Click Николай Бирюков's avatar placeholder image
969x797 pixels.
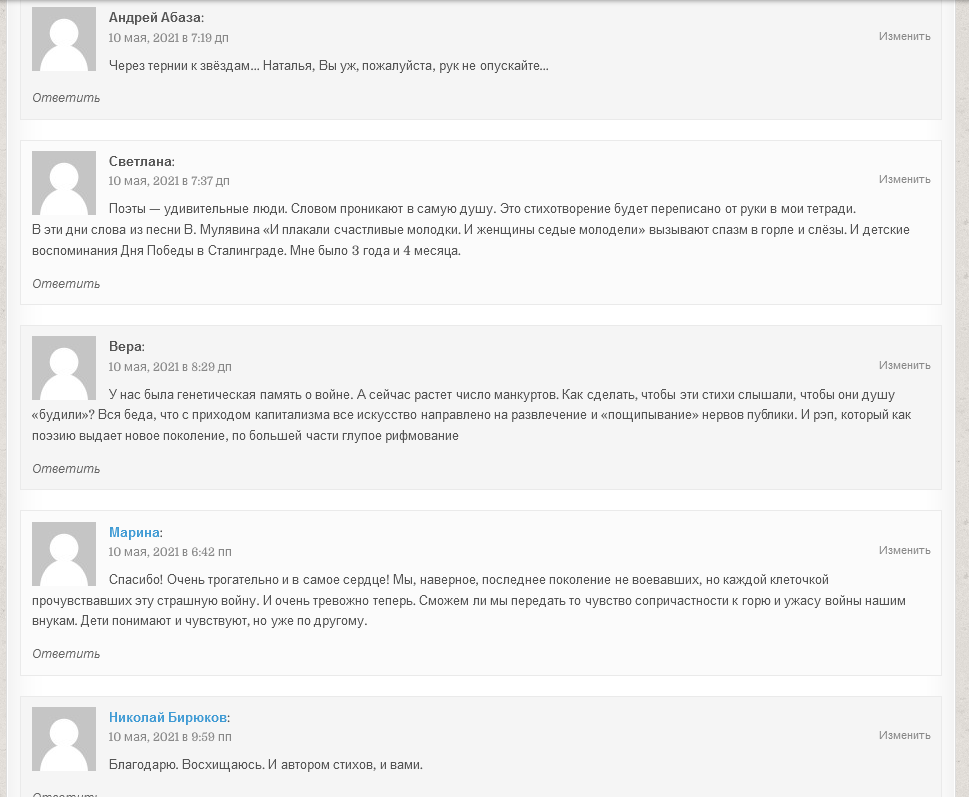64,738
